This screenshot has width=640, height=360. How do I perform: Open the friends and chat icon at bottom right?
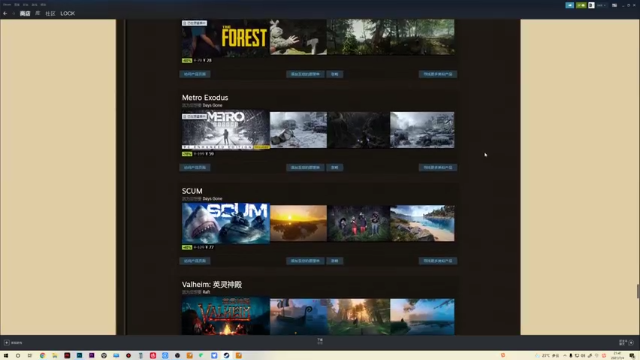[622, 343]
